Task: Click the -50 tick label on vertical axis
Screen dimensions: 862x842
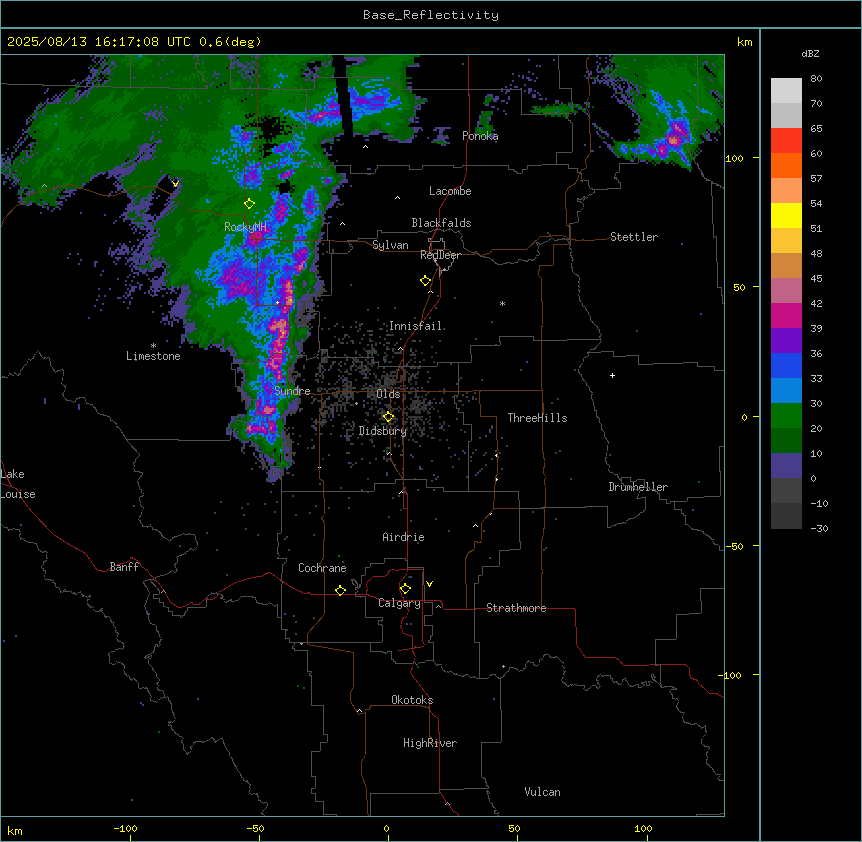Action: click(734, 546)
